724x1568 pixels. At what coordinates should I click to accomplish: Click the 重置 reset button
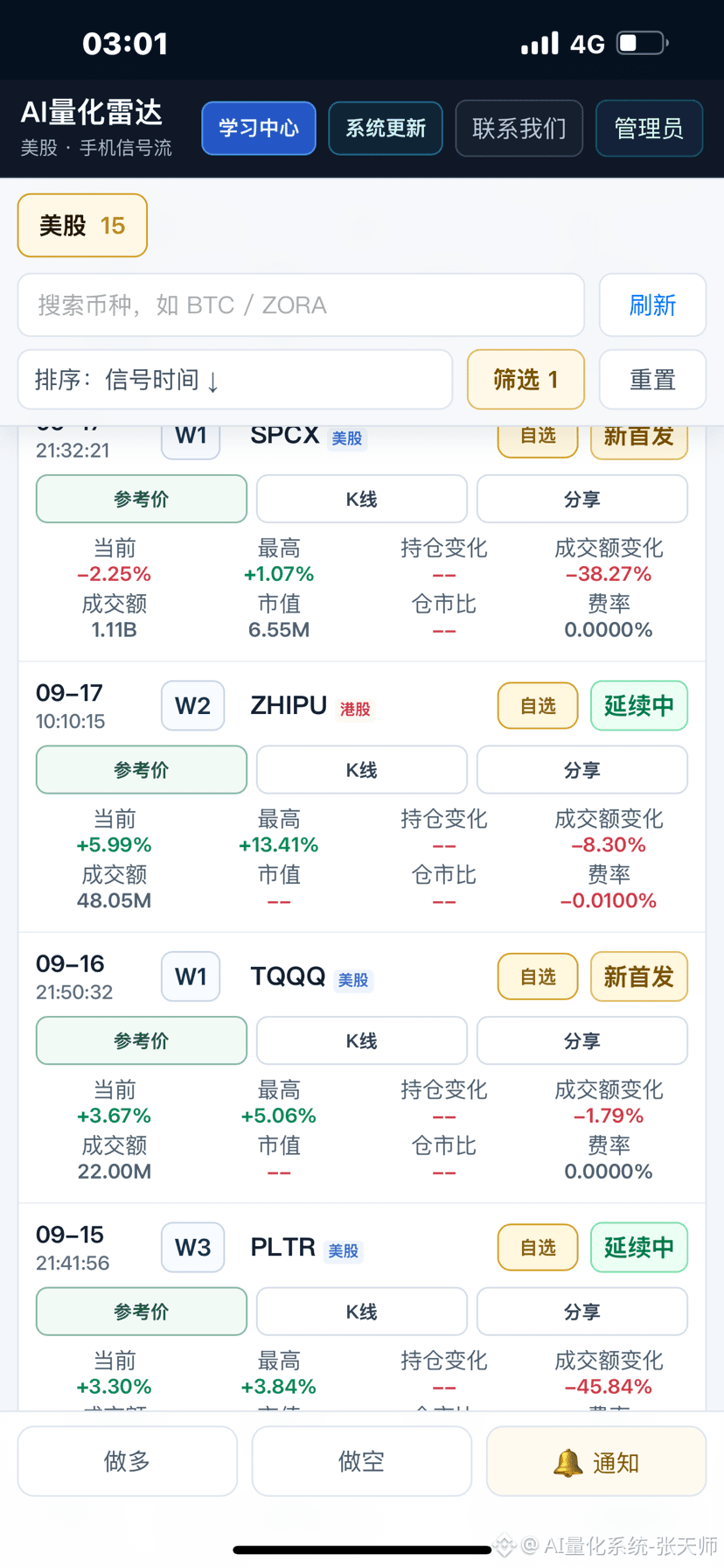click(652, 380)
